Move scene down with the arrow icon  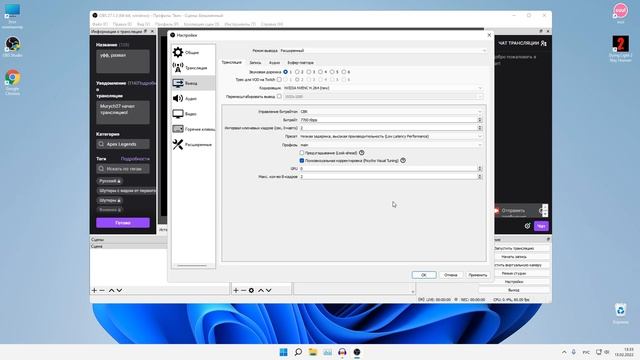click(x=119, y=290)
